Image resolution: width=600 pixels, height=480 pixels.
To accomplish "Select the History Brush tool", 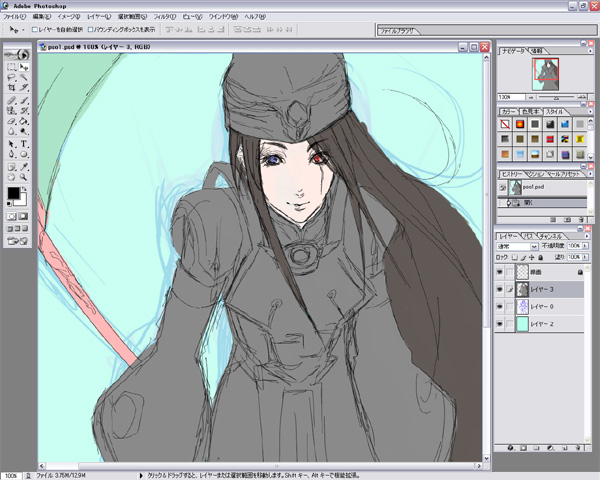I will point(24,111).
